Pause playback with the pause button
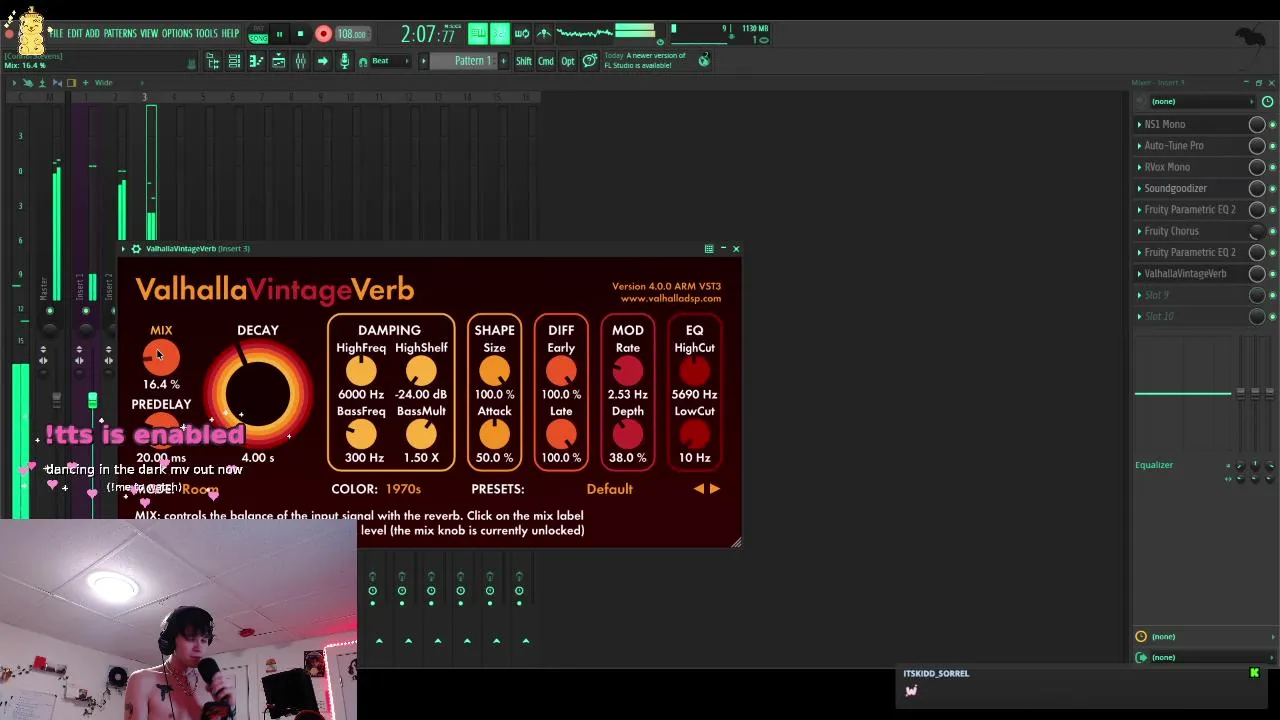This screenshot has width=1280, height=720. point(279,34)
